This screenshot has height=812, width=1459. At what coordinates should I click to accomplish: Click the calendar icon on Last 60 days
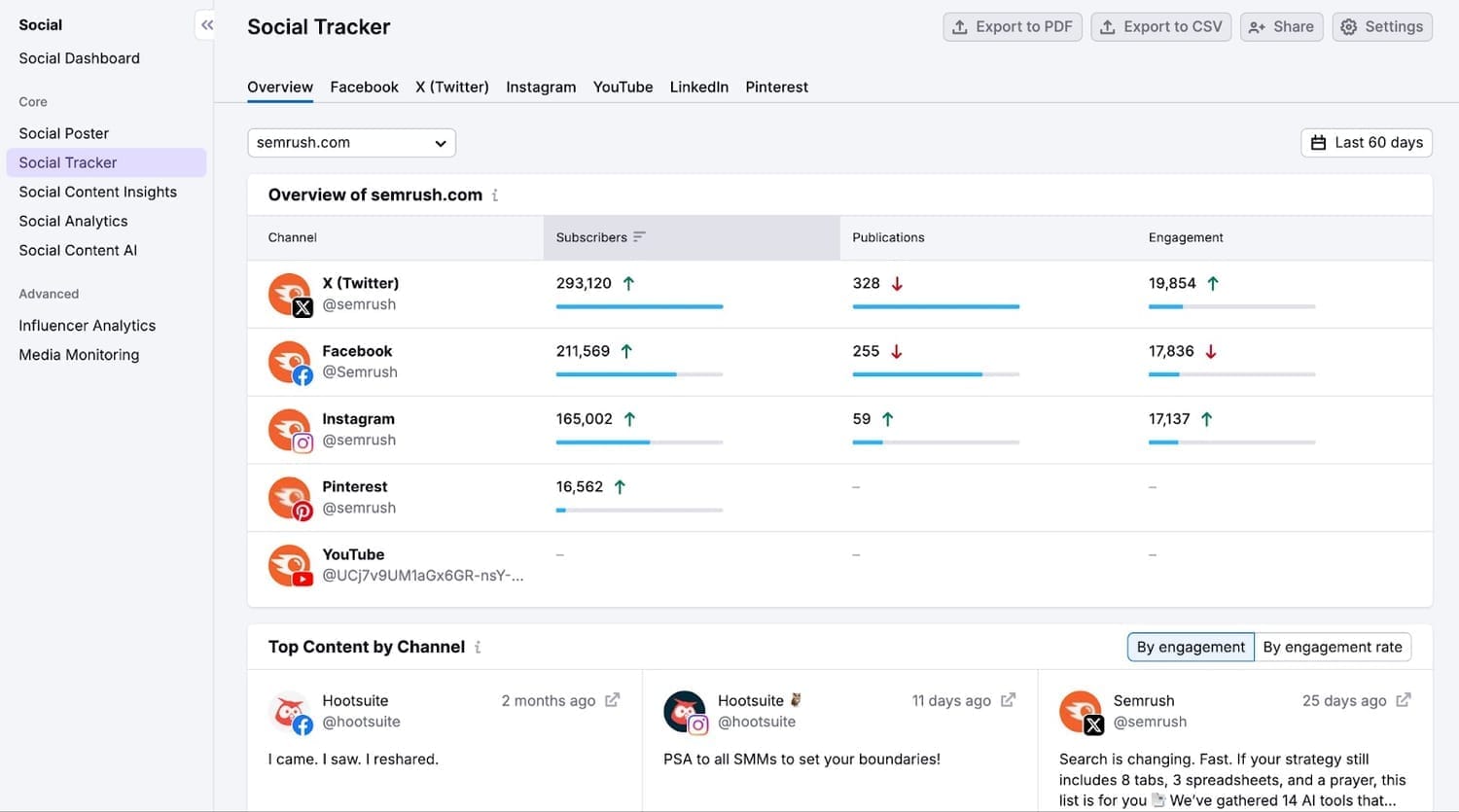click(x=1319, y=142)
